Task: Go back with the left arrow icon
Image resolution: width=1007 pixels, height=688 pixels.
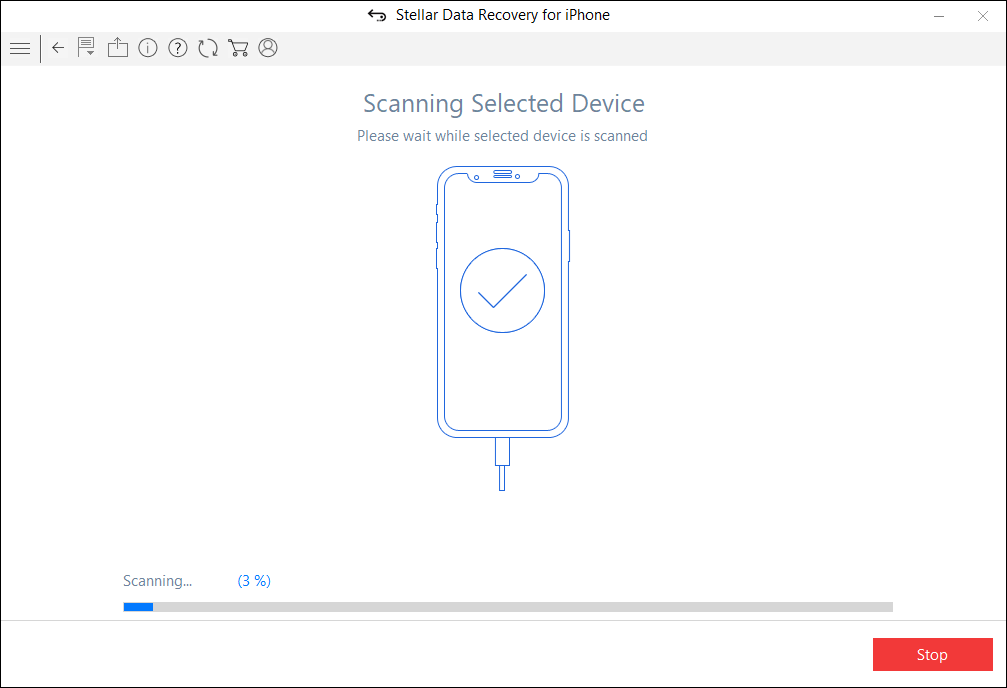Action: [58, 48]
